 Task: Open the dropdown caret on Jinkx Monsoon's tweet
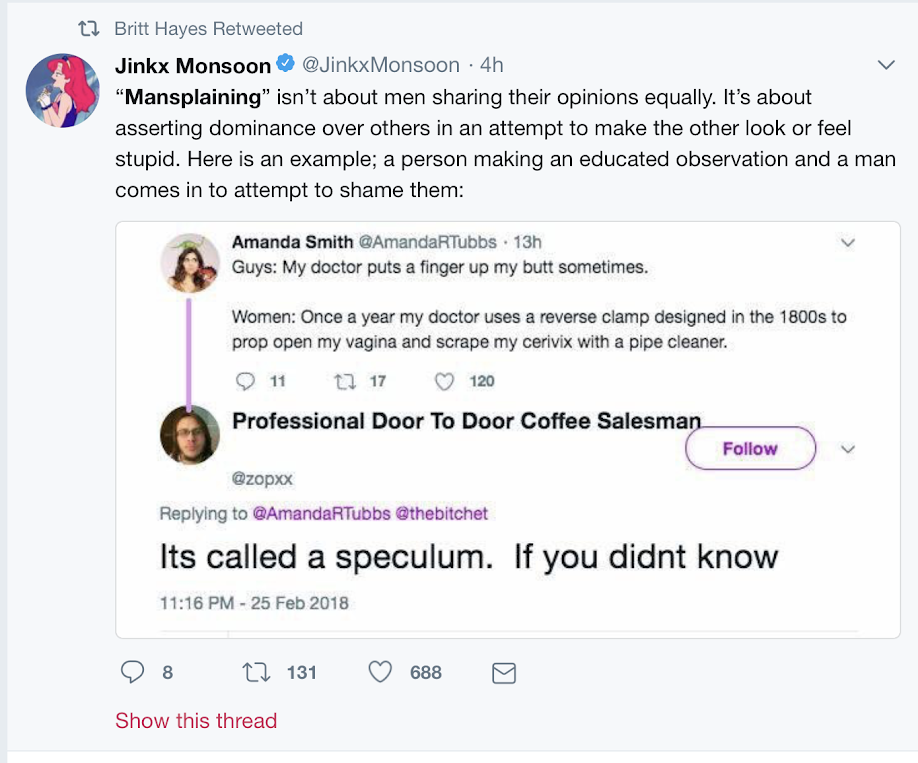tap(886, 64)
